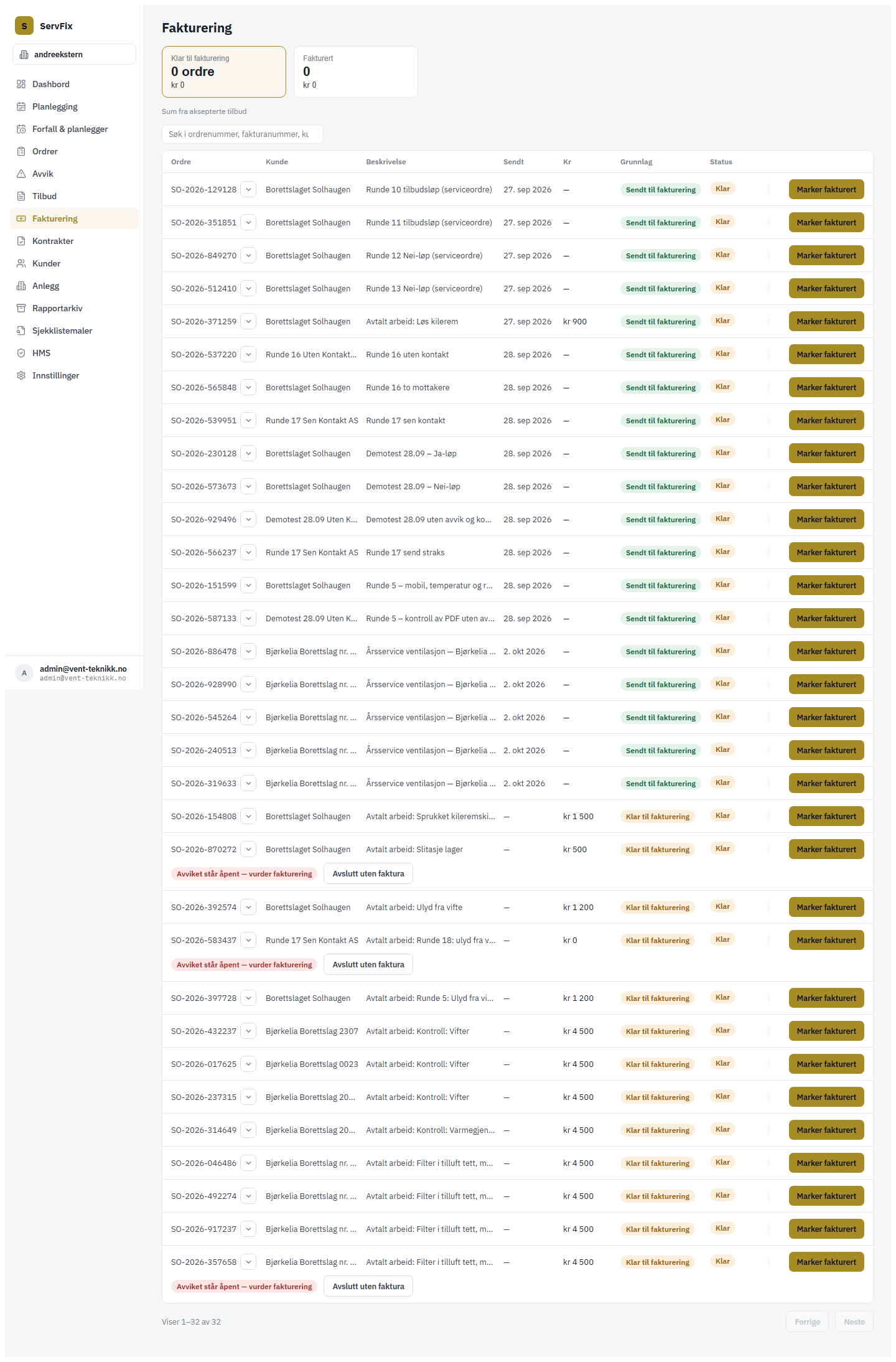The image size is (896, 1362).
Task: Click the Tilbud document icon
Action: point(21,196)
